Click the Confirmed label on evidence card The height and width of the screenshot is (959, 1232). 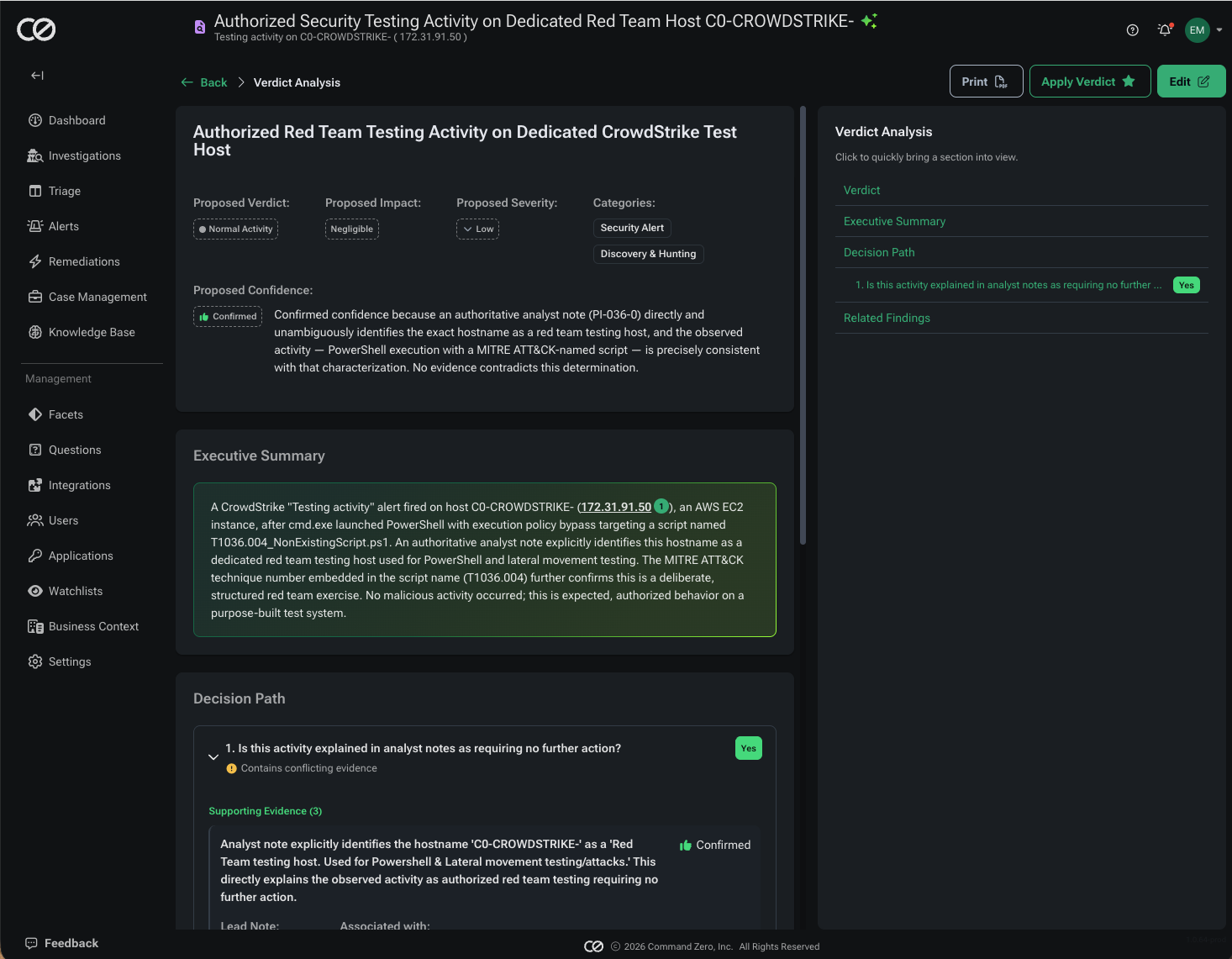(x=715, y=845)
